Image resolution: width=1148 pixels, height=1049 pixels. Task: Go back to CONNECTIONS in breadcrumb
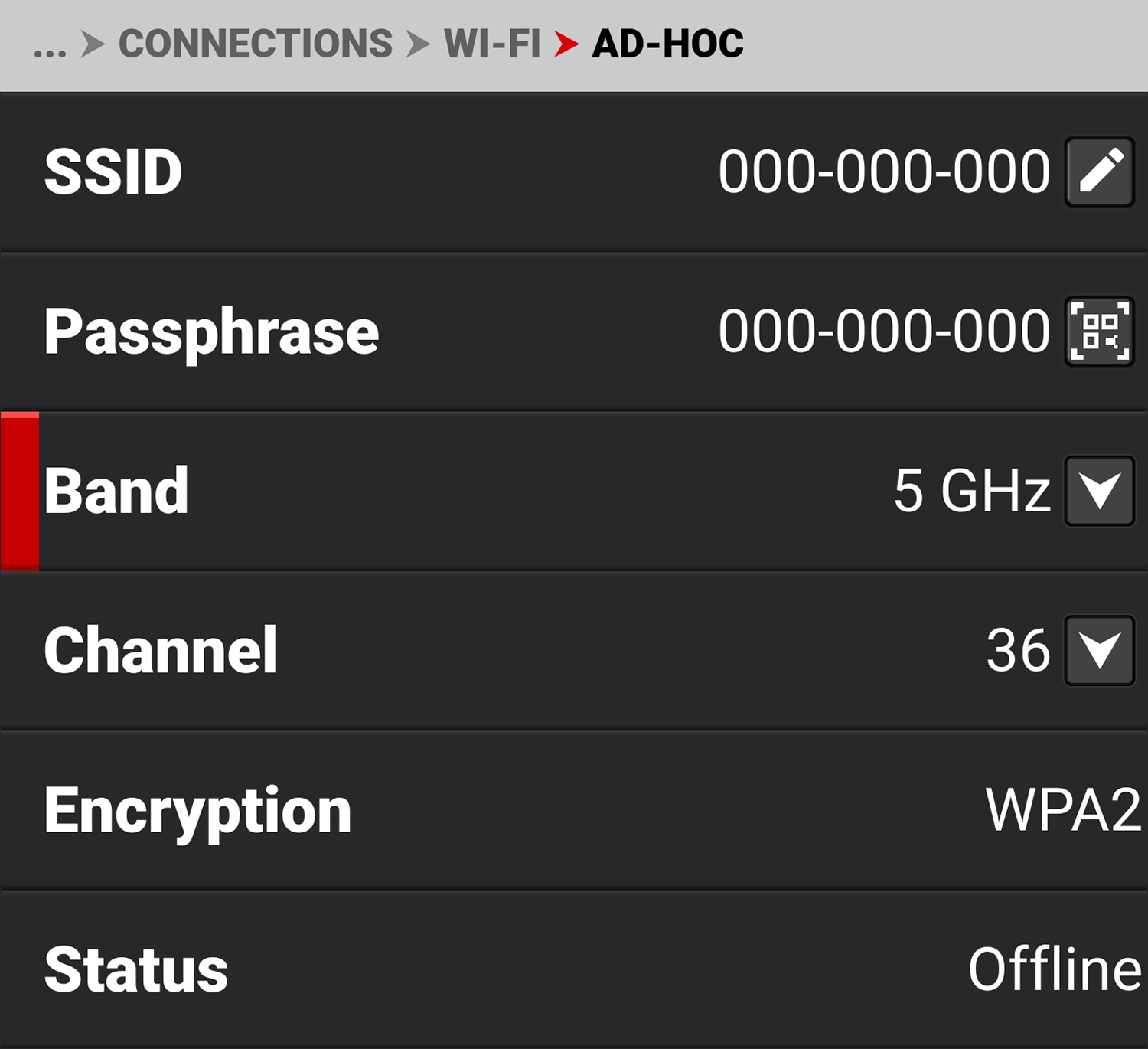pyautogui.click(x=256, y=44)
